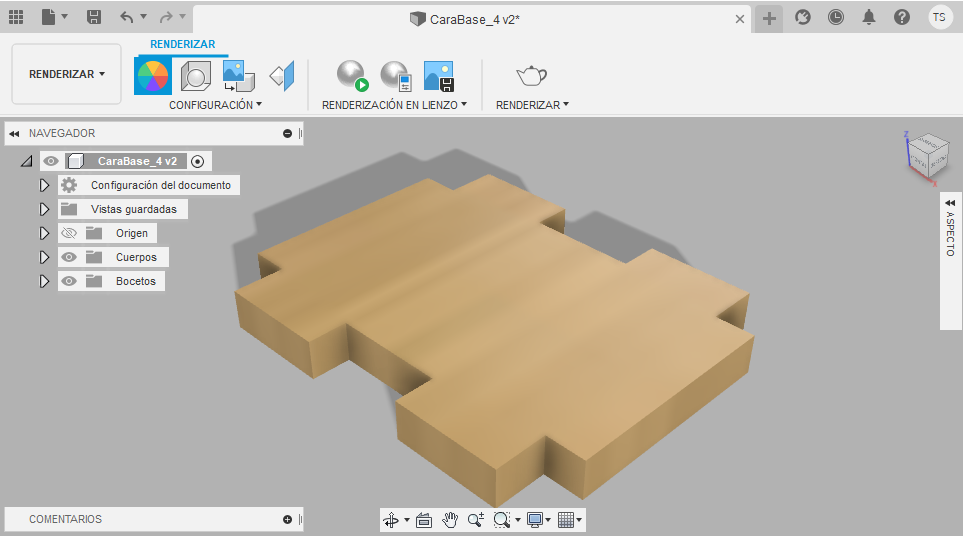Show the hidden Origen folder eye icon

(x=69, y=233)
